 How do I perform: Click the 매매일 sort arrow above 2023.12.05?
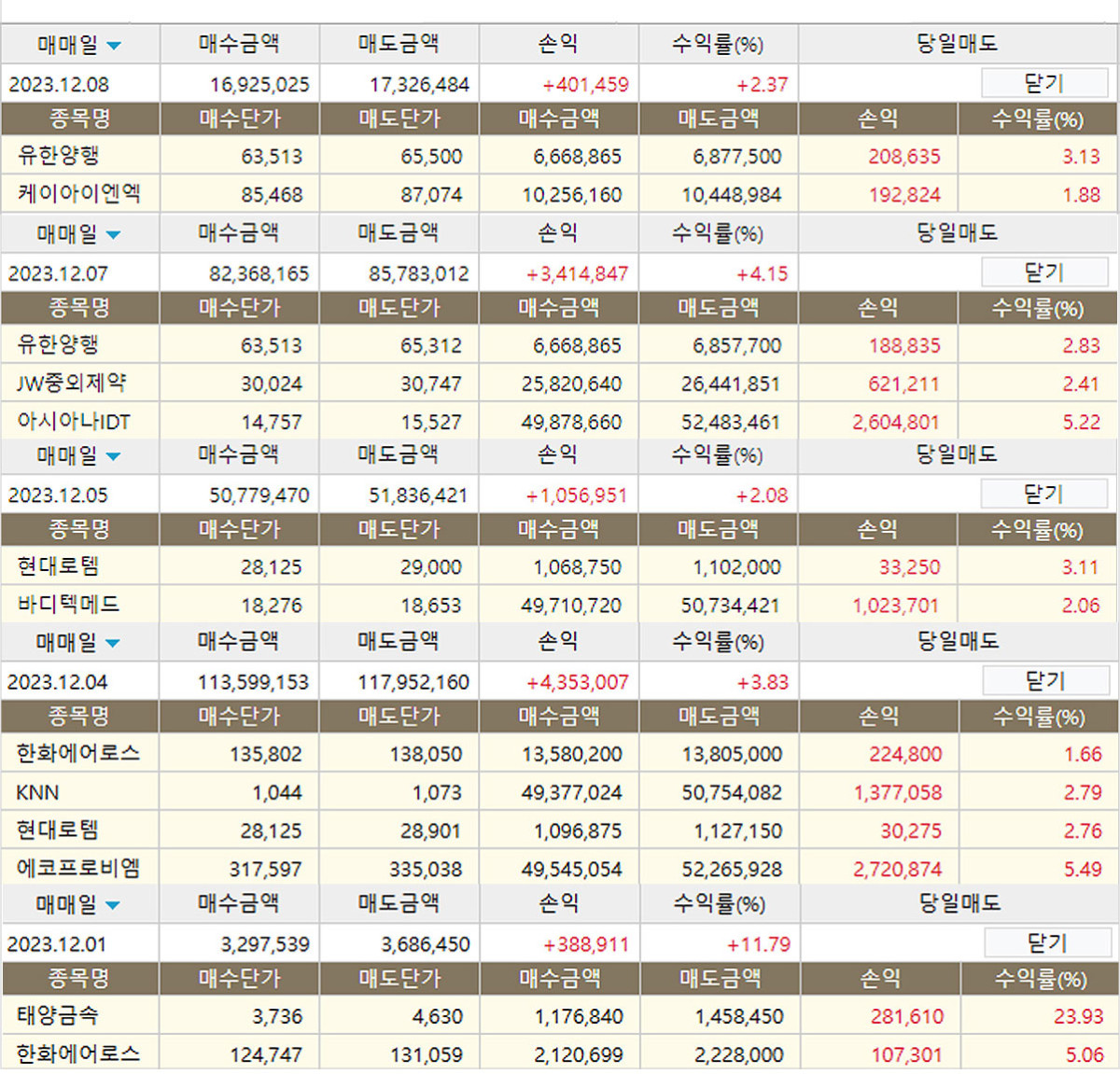tap(114, 456)
